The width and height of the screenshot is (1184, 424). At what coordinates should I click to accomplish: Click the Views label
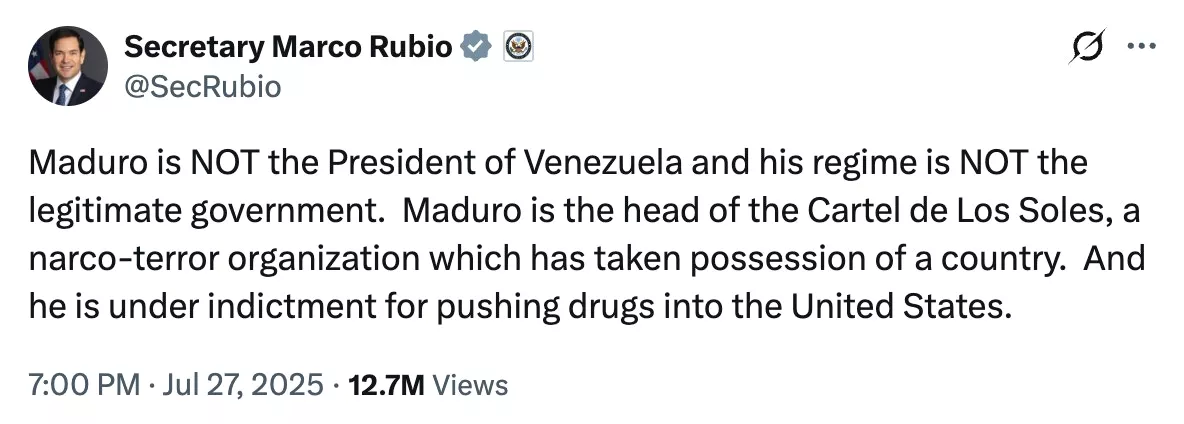coord(473,385)
